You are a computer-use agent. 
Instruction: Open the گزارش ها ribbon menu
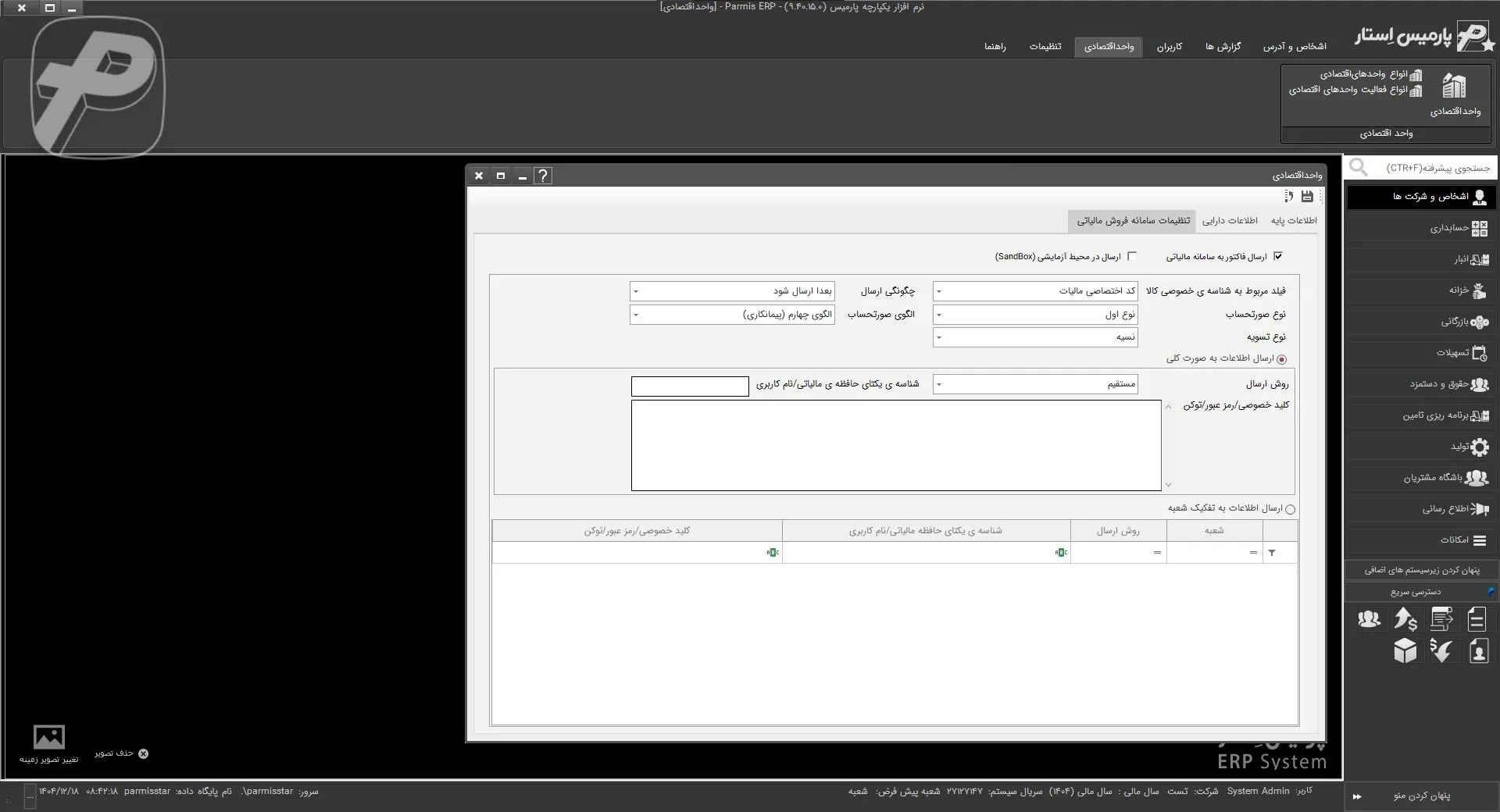pos(1223,47)
